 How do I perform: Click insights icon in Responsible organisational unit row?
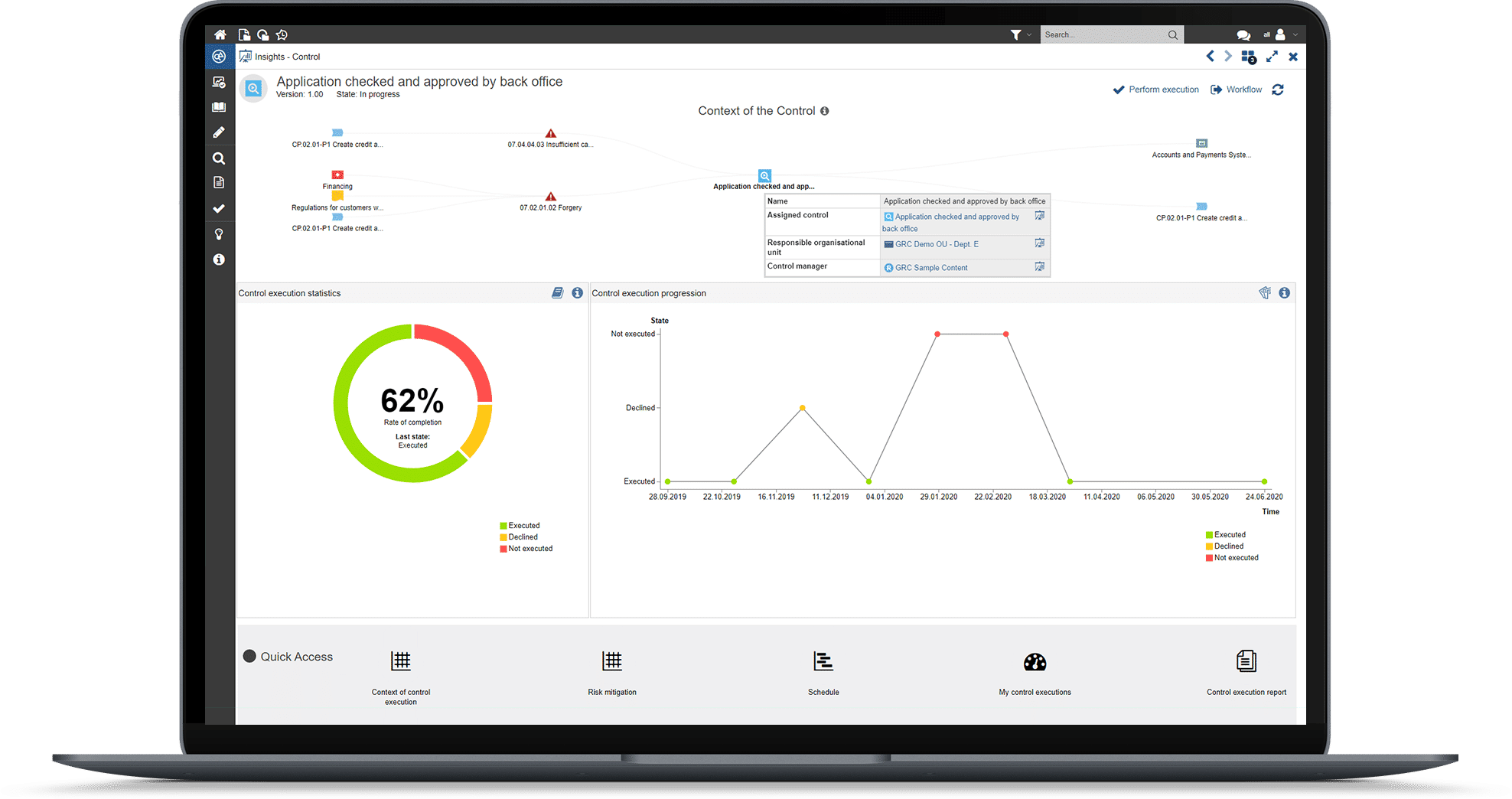point(1040,243)
